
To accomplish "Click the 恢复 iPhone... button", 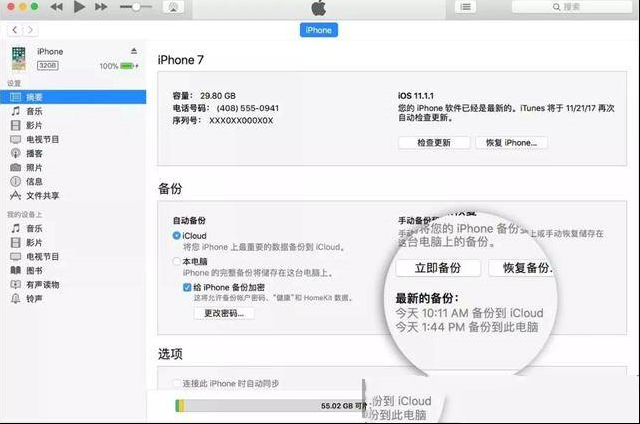I will pyautogui.click(x=511, y=143).
